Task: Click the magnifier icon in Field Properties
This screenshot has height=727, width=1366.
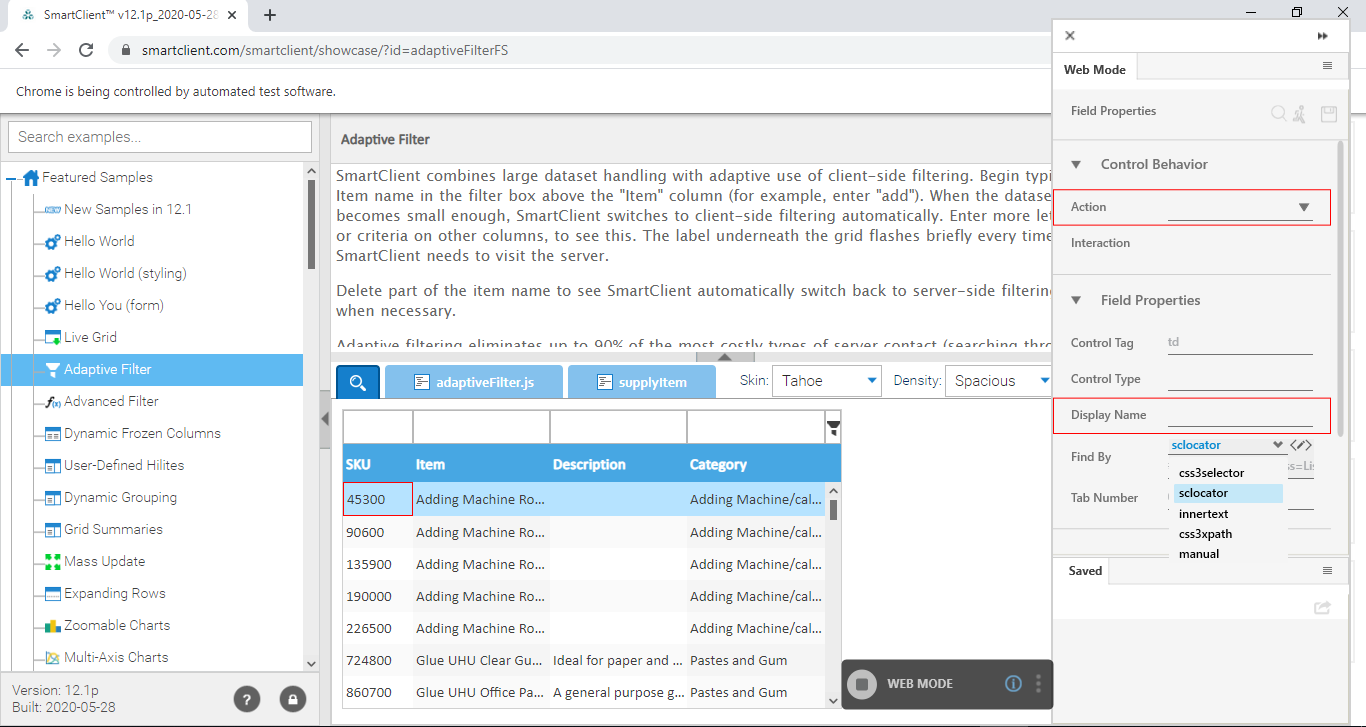Action: pos(1278,114)
